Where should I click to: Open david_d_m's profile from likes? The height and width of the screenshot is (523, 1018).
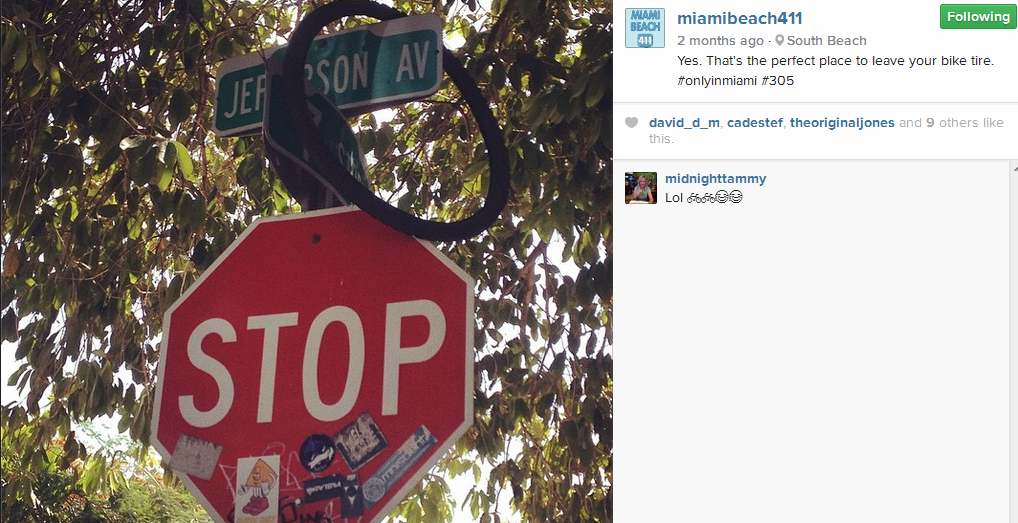point(684,123)
